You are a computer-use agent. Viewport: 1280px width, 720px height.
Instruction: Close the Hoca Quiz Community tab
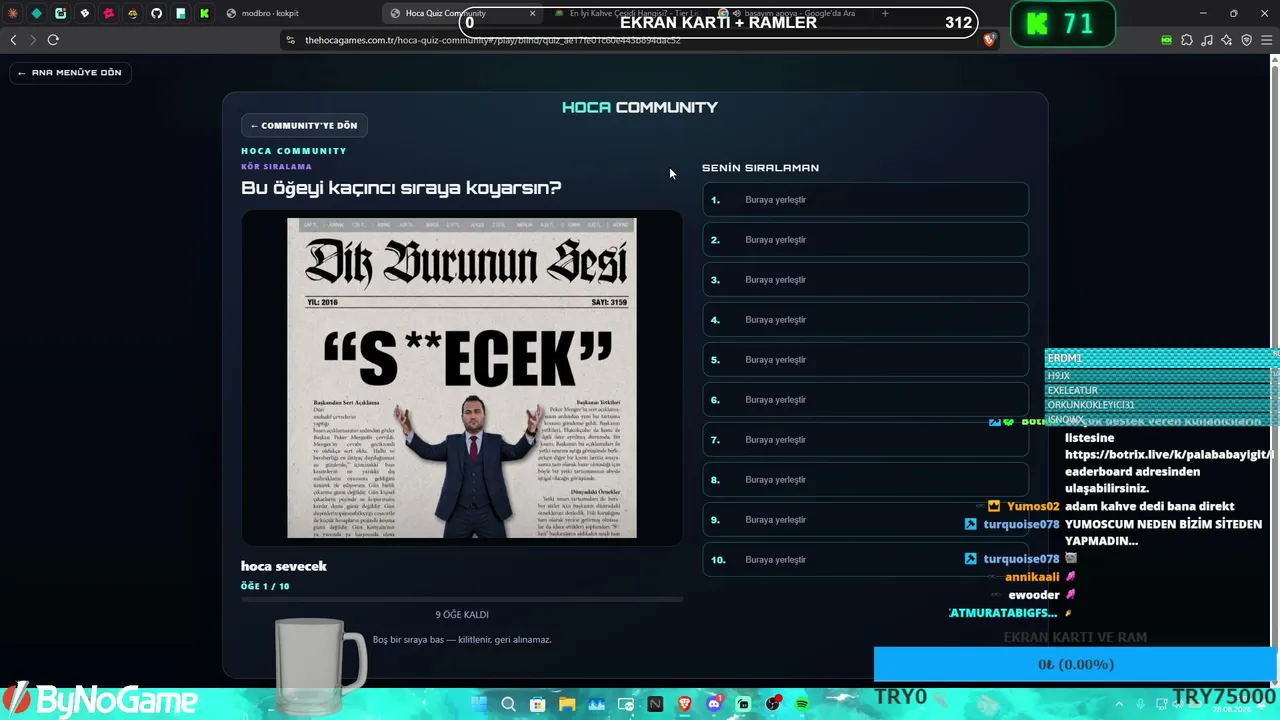532,14
